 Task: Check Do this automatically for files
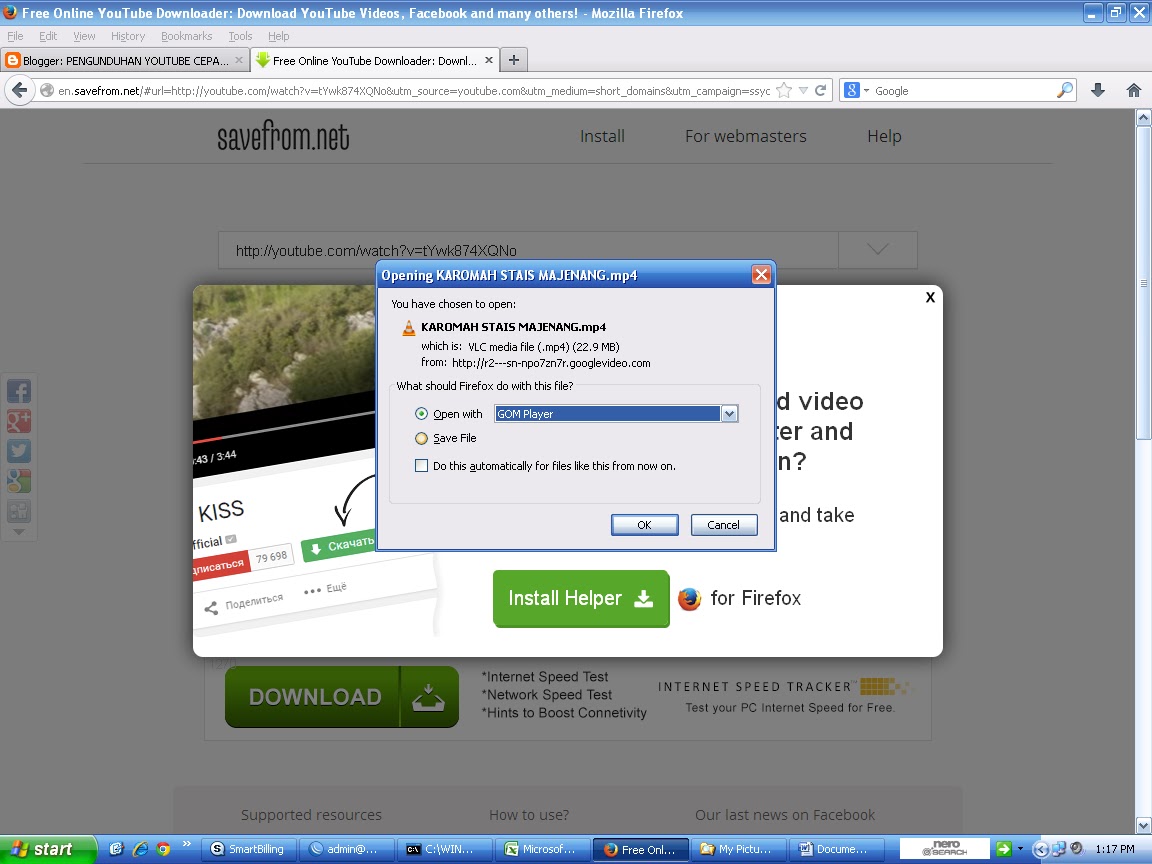pos(421,466)
